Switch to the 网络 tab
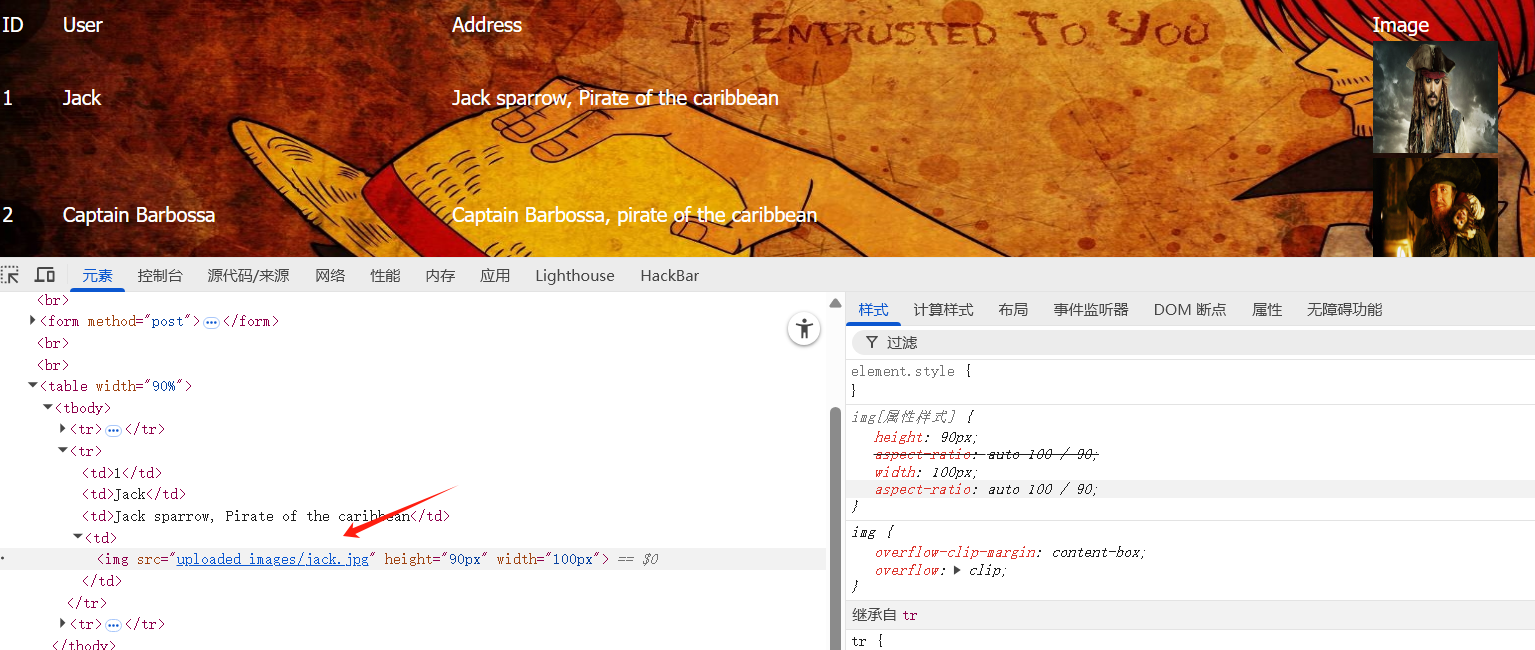 coord(330,276)
